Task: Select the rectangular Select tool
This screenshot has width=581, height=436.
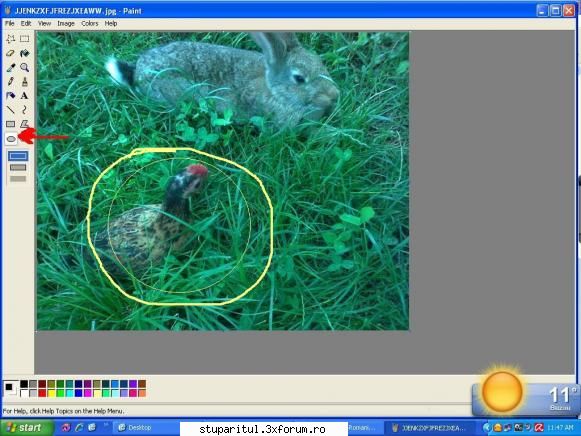Action: [x=24, y=39]
